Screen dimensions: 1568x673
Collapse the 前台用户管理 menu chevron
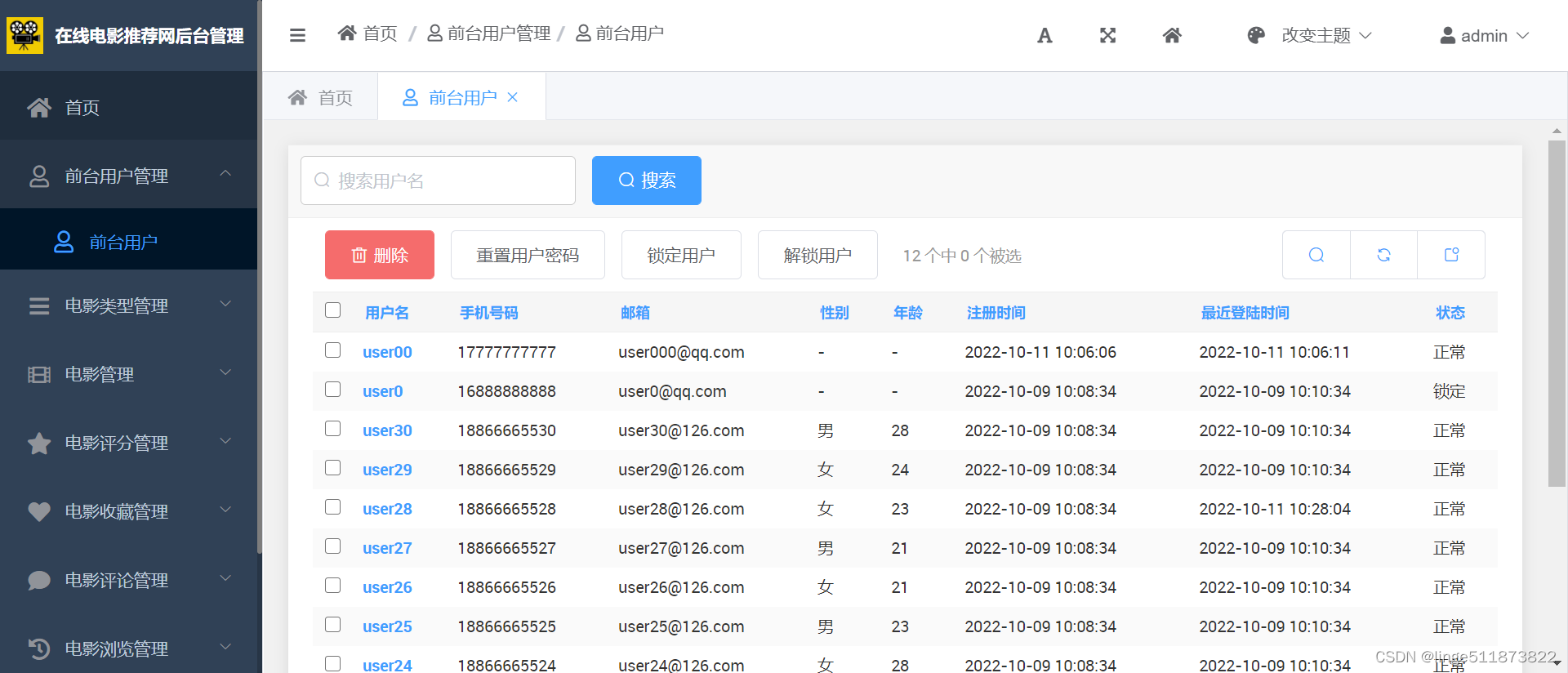[x=226, y=173]
